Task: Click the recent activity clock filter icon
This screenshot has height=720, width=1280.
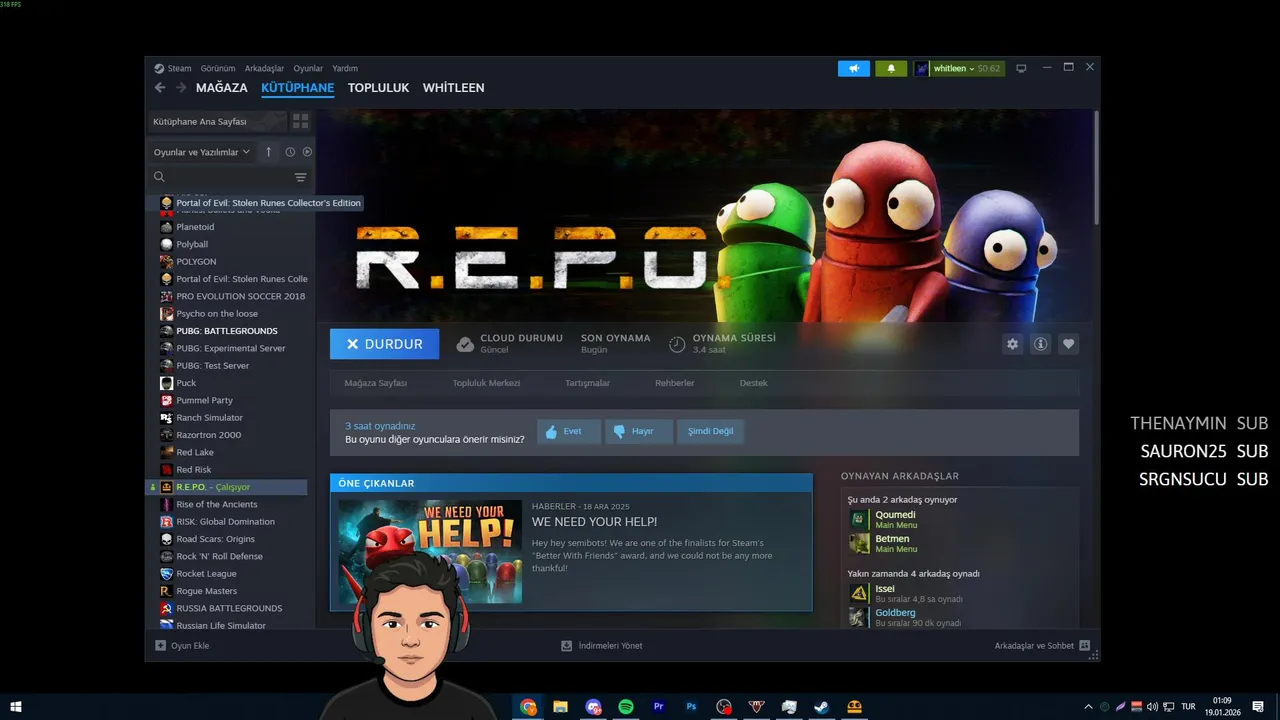Action: tap(290, 152)
